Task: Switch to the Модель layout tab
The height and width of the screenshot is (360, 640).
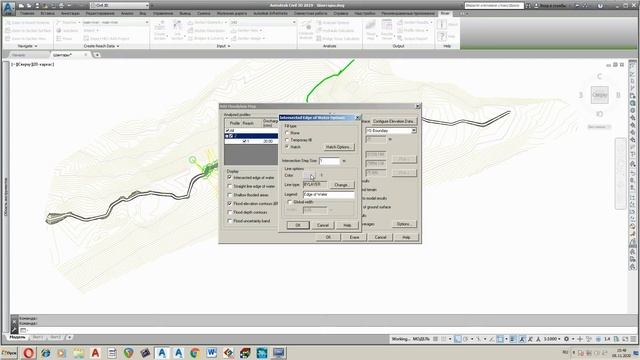Action: click(x=18, y=338)
